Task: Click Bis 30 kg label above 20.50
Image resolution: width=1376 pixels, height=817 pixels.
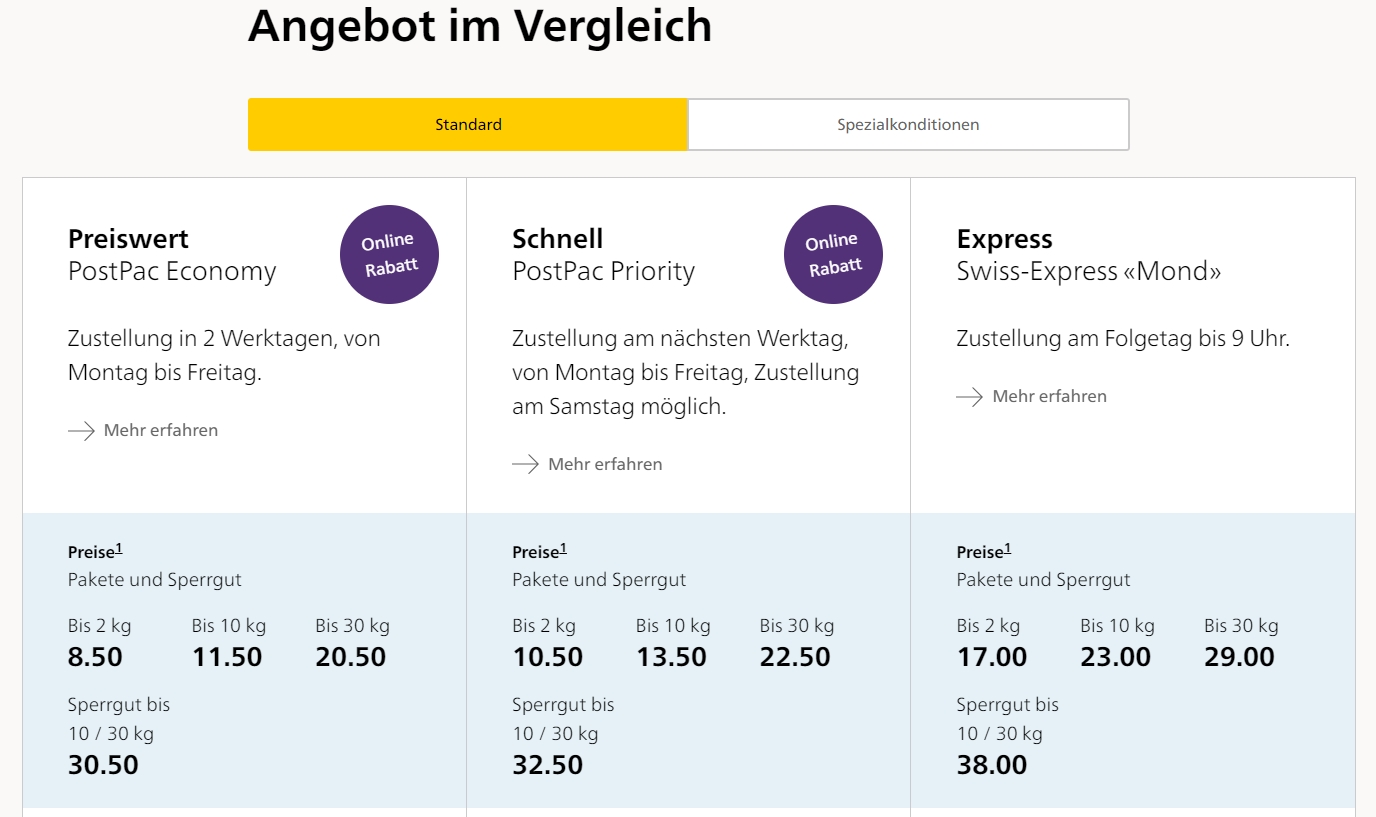Action: 352,626
